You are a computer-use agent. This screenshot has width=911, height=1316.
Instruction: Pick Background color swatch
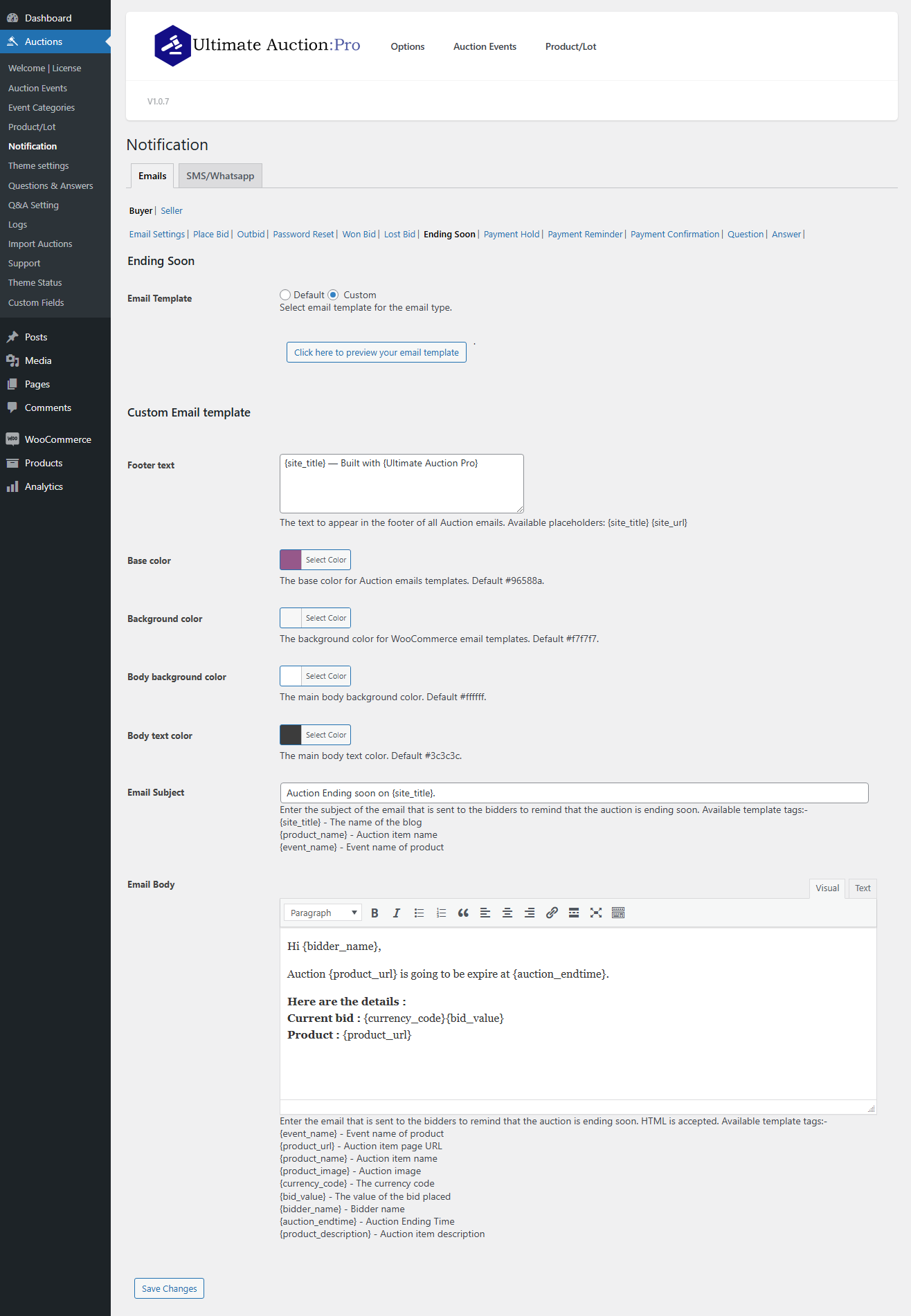pos(291,618)
